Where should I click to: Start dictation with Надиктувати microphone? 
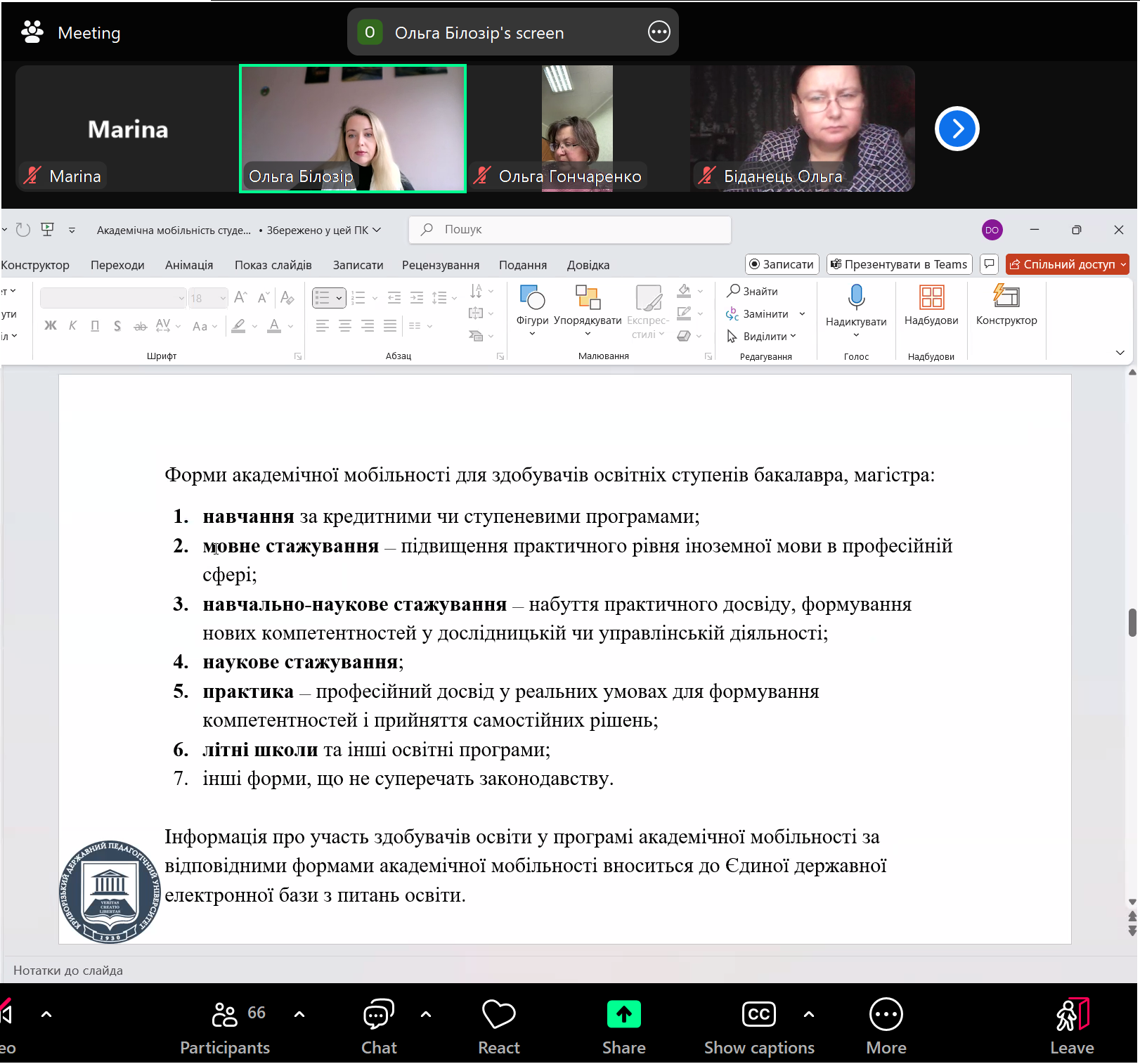855,298
